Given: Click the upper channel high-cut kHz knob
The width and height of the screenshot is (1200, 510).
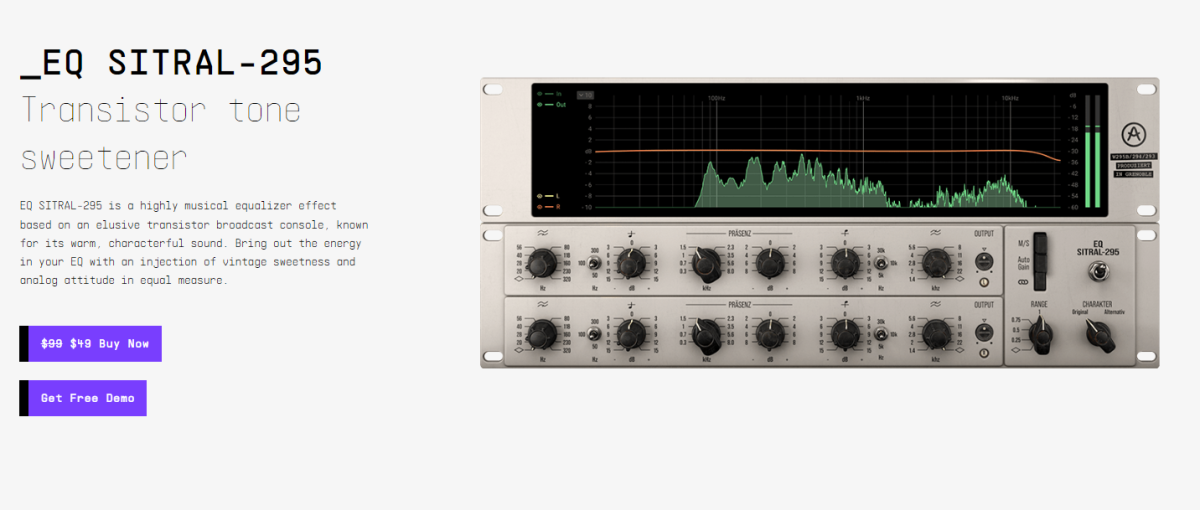Looking at the screenshot, I should [x=936, y=263].
